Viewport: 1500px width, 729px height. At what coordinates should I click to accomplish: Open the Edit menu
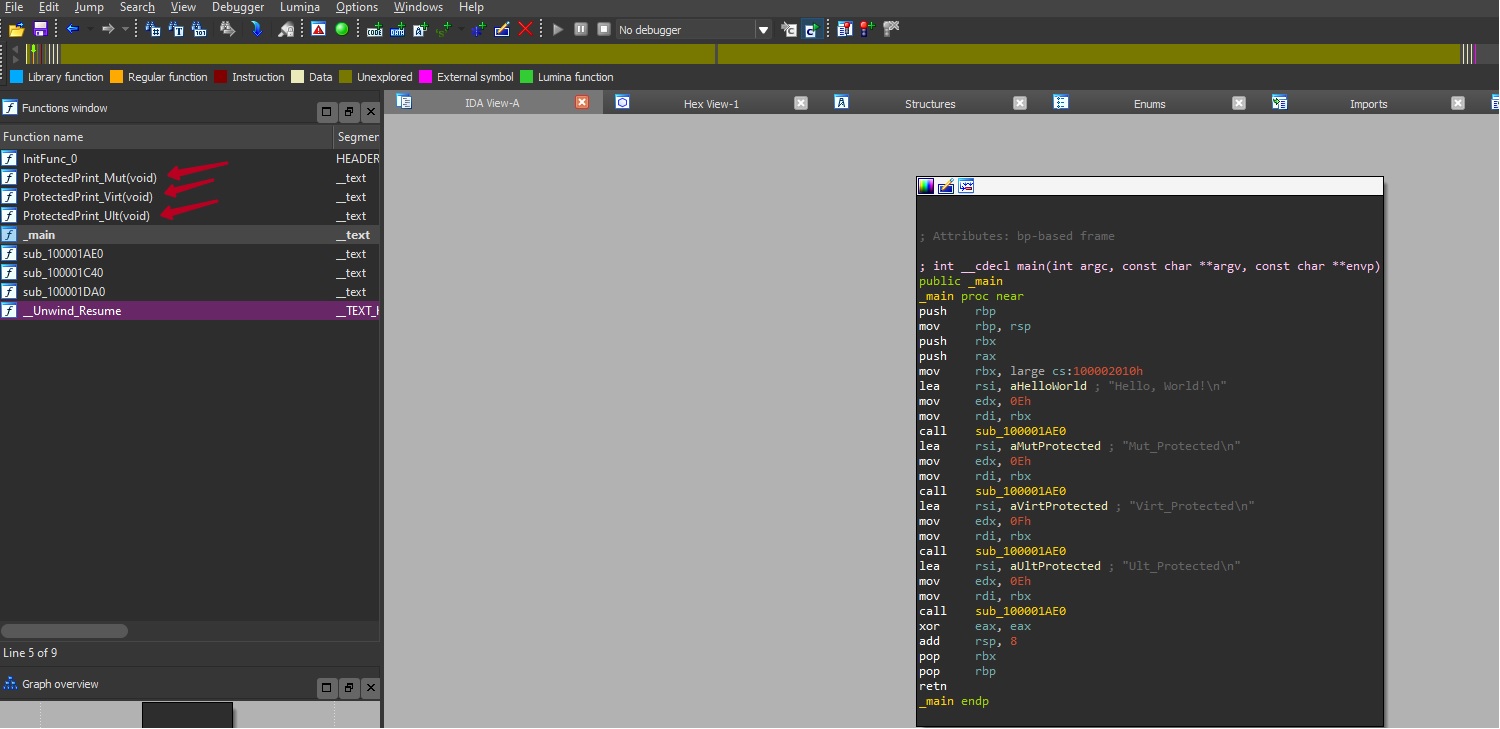(49, 7)
